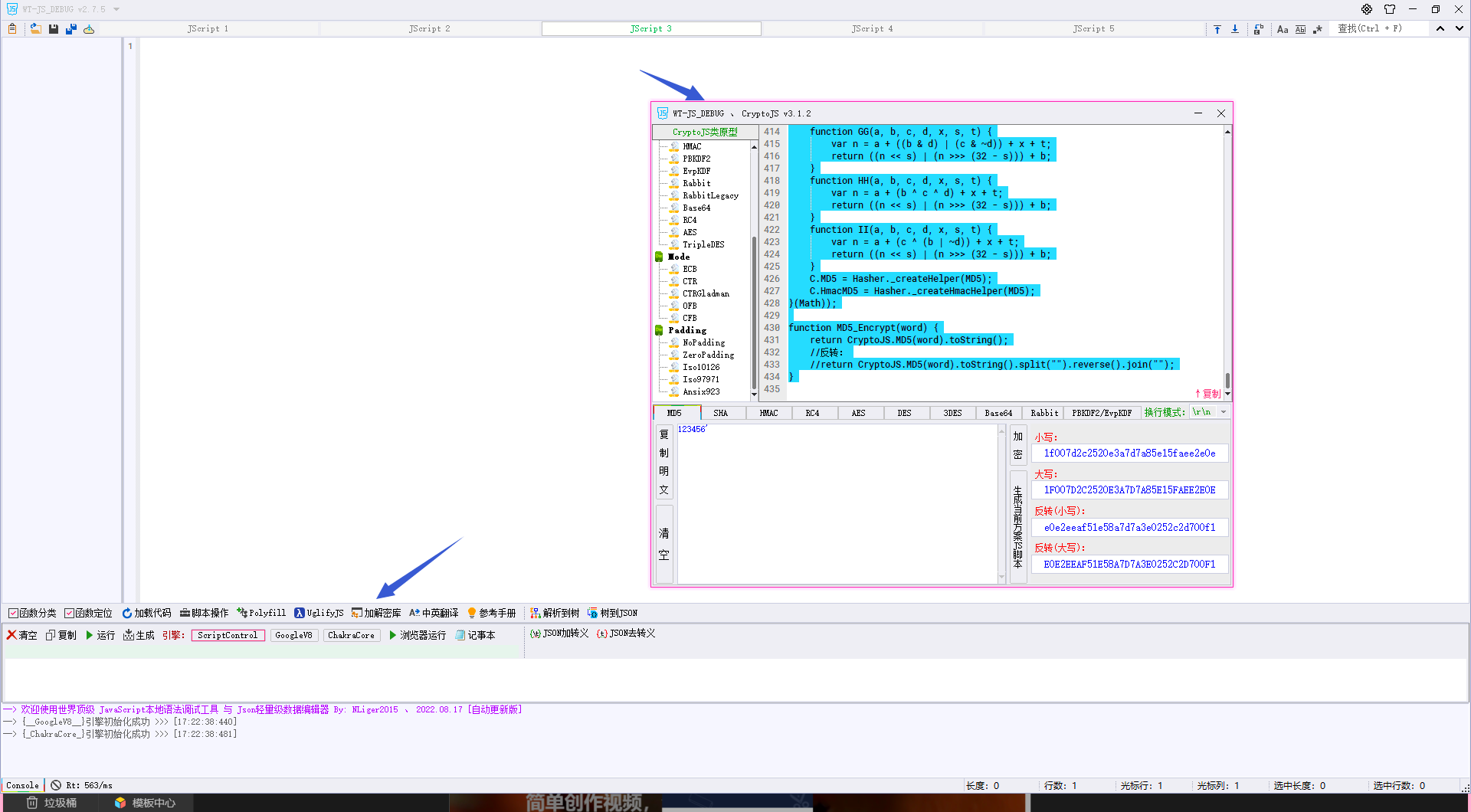Open the 换行模式 line break dropdown
The width and height of the screenshot is (1471, 812).
click(1224, 412)
